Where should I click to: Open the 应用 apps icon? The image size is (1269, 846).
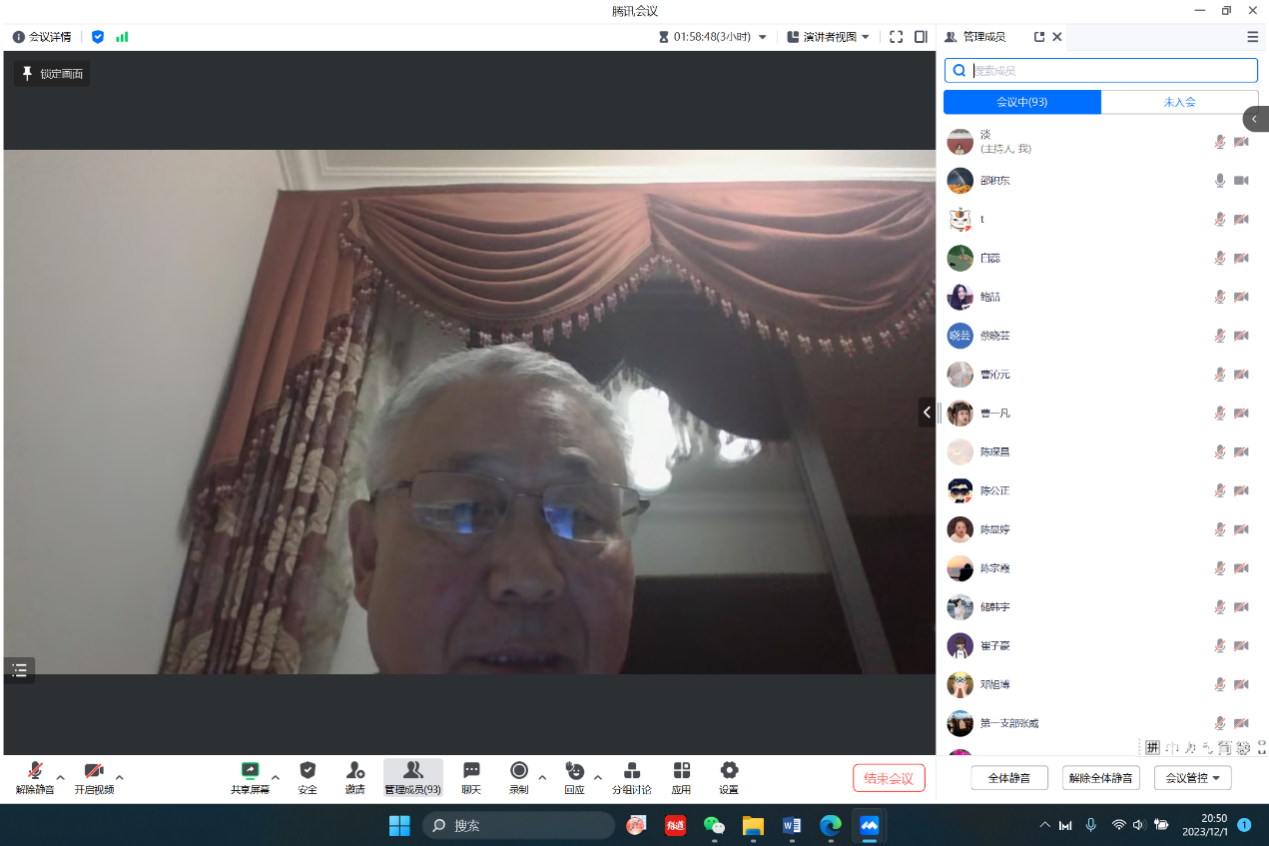(x=681, y=771)
